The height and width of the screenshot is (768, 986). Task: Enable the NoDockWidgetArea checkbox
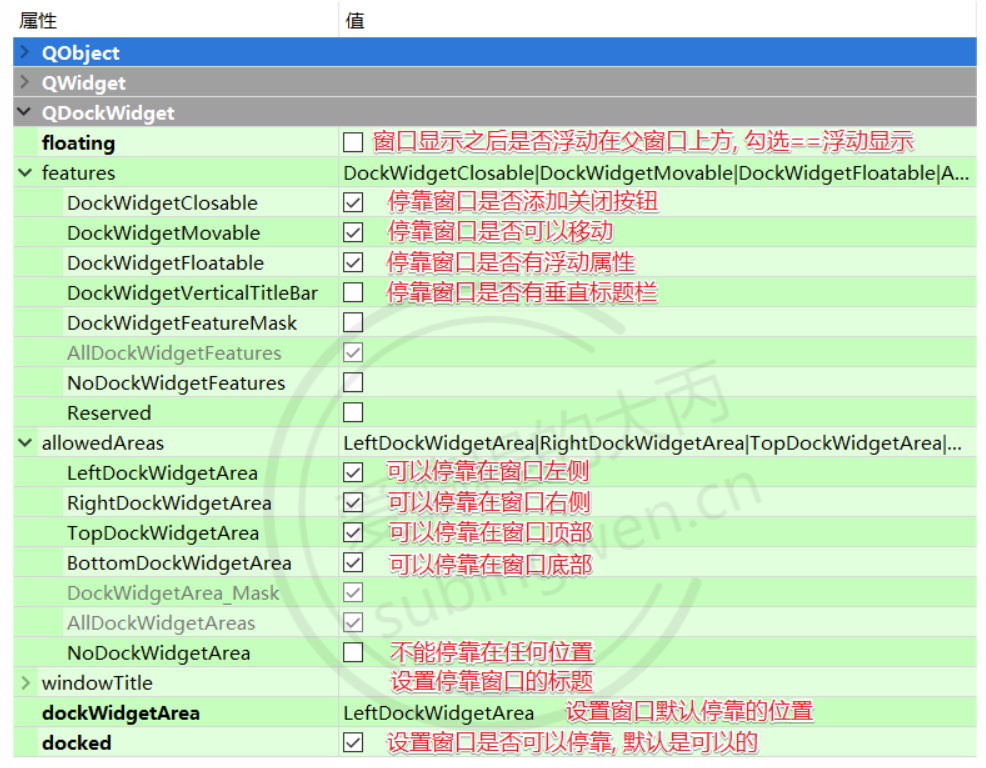click(353, 653)
